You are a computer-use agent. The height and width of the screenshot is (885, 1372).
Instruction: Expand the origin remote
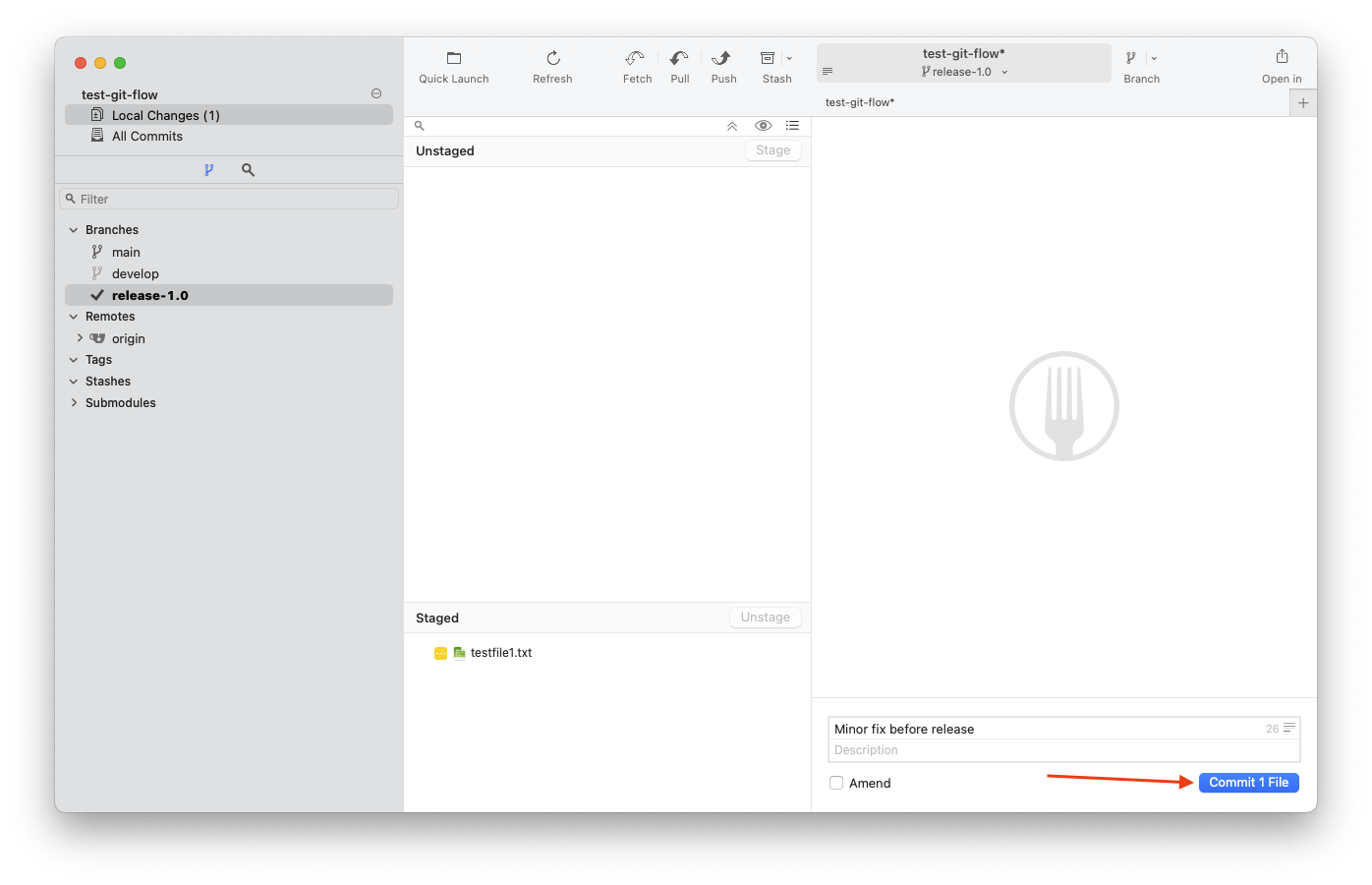point(81,338)
